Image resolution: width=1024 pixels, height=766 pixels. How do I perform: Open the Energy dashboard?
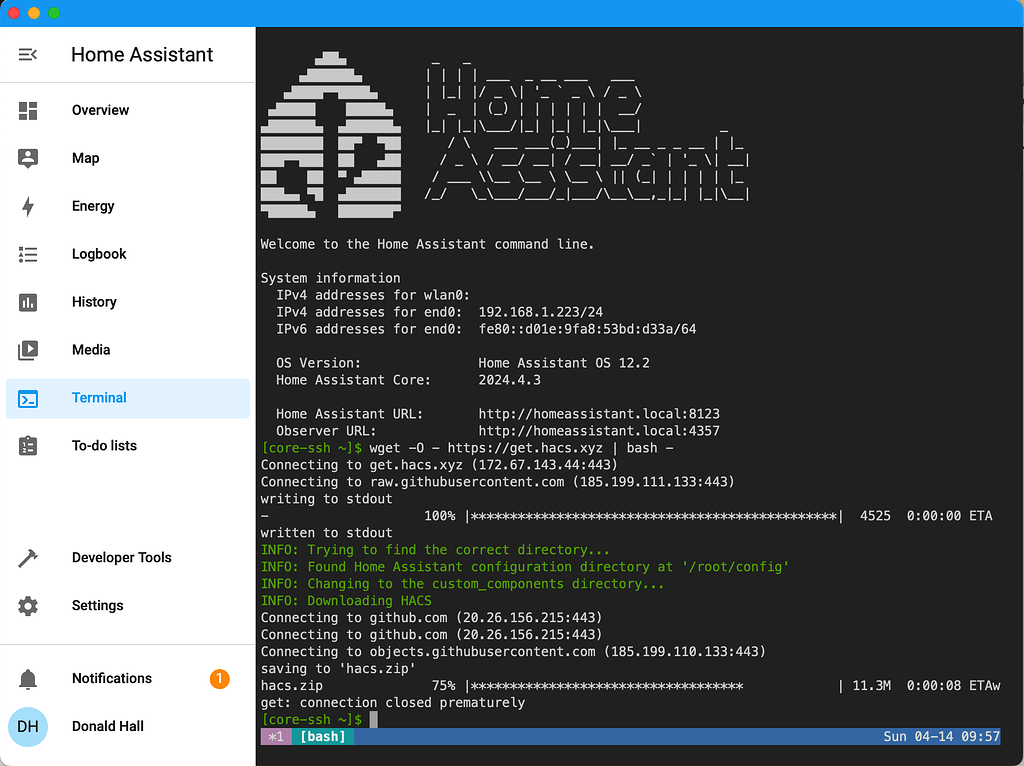click(x=127, y=206)
